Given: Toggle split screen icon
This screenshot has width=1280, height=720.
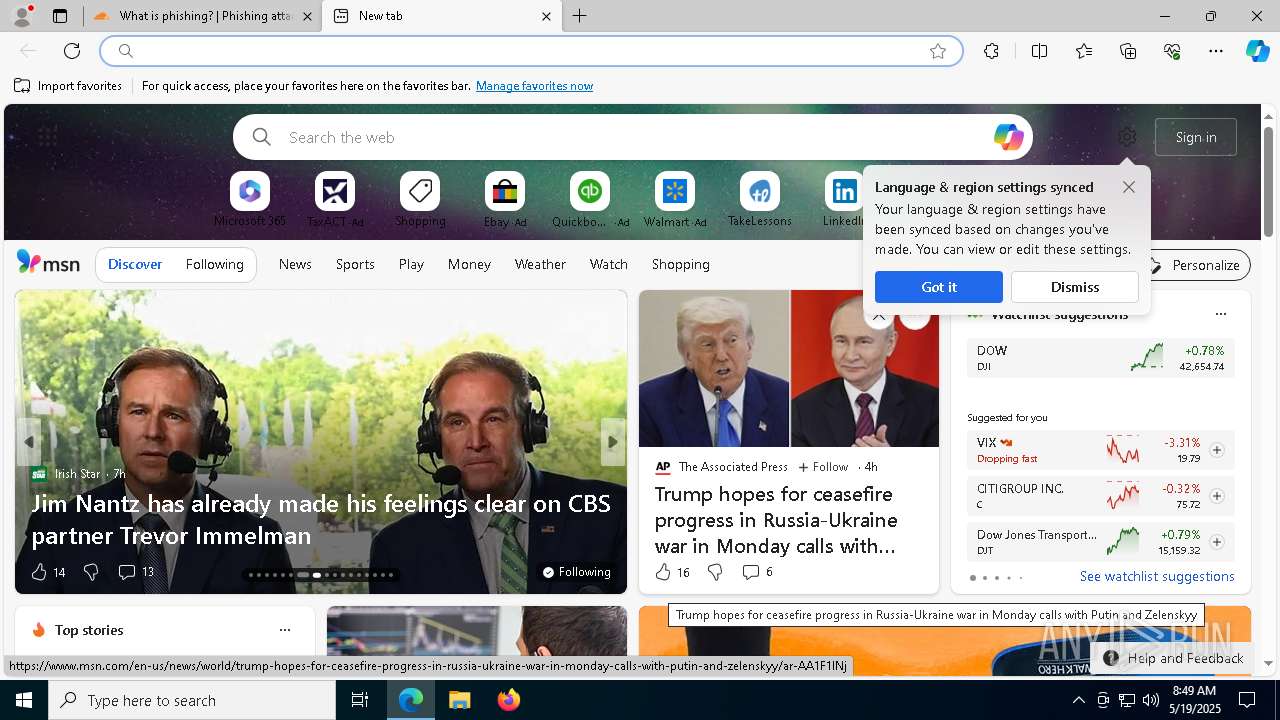Looking at the screenshot, I should pos(1039,51).
